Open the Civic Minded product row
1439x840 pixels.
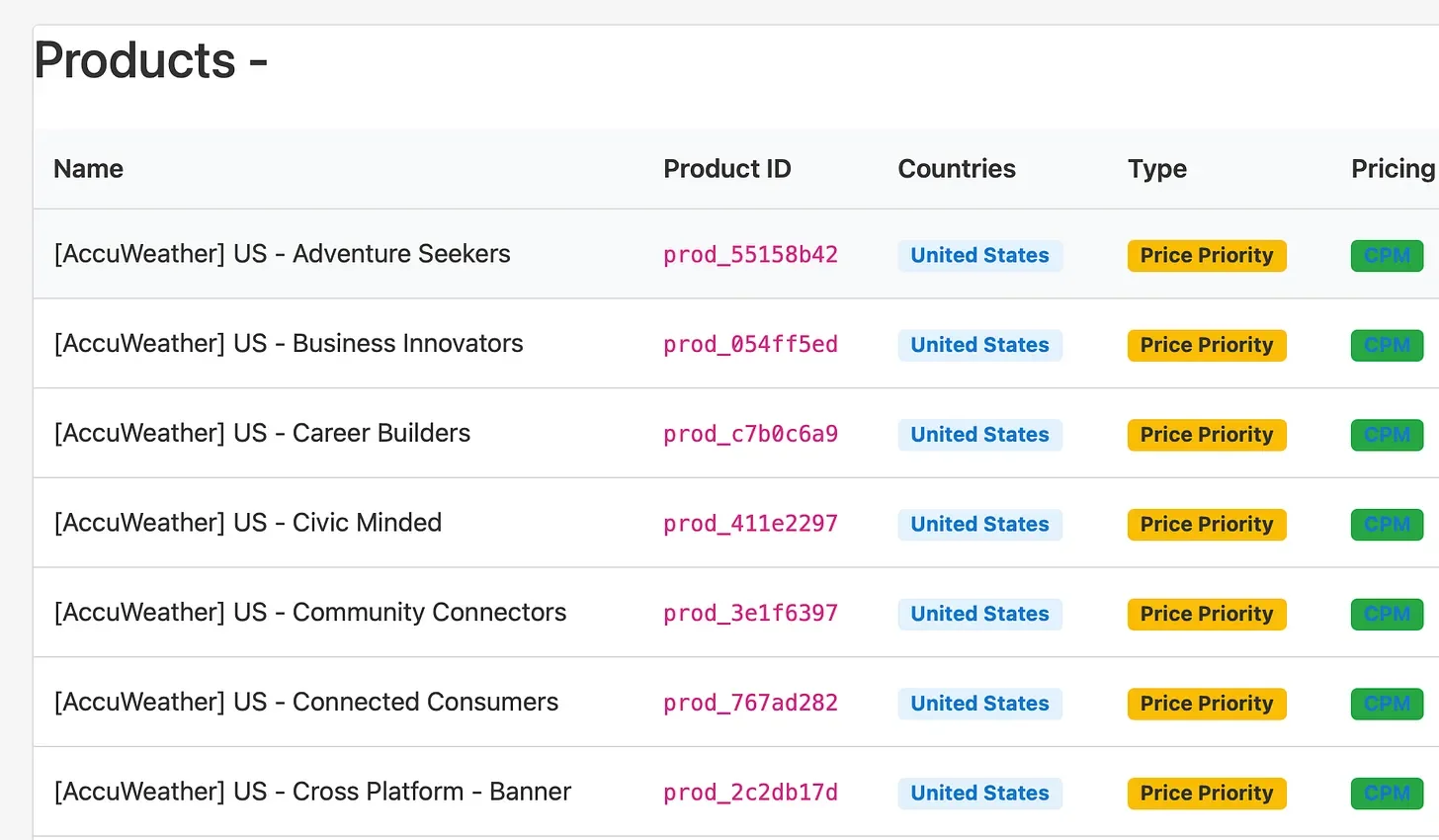247,523
